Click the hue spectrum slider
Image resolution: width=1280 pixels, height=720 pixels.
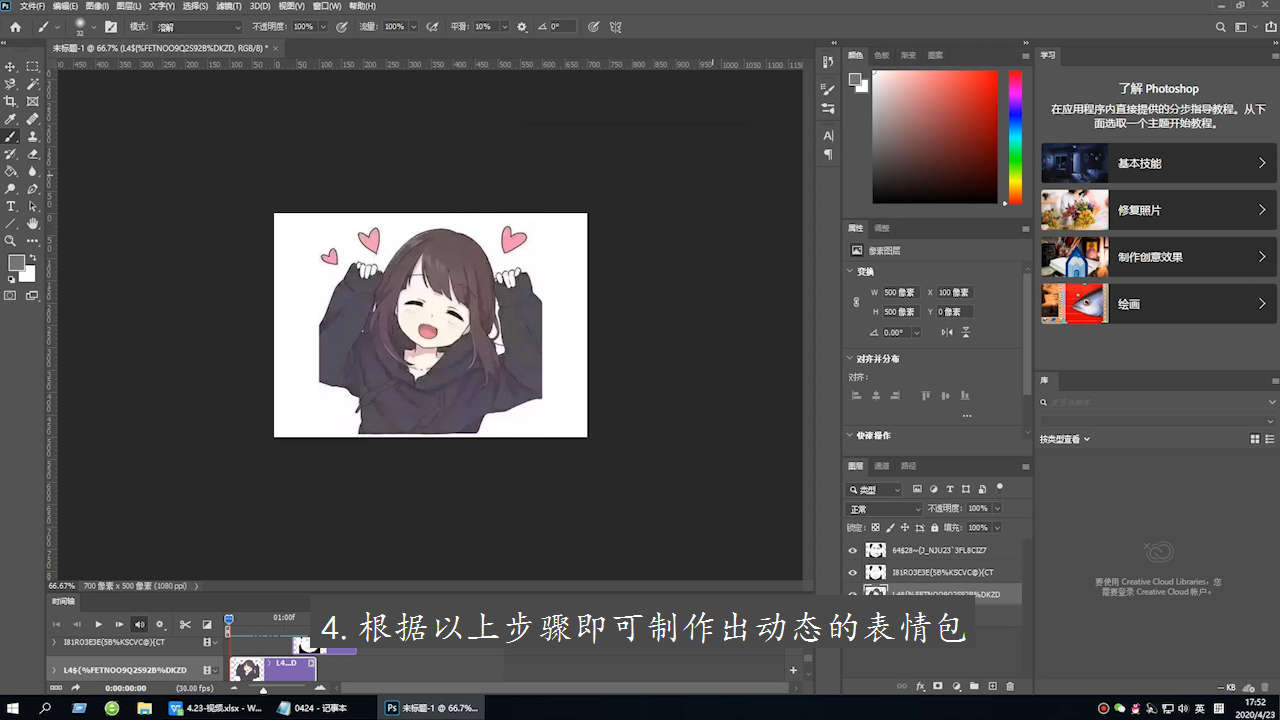(1015, 137)
